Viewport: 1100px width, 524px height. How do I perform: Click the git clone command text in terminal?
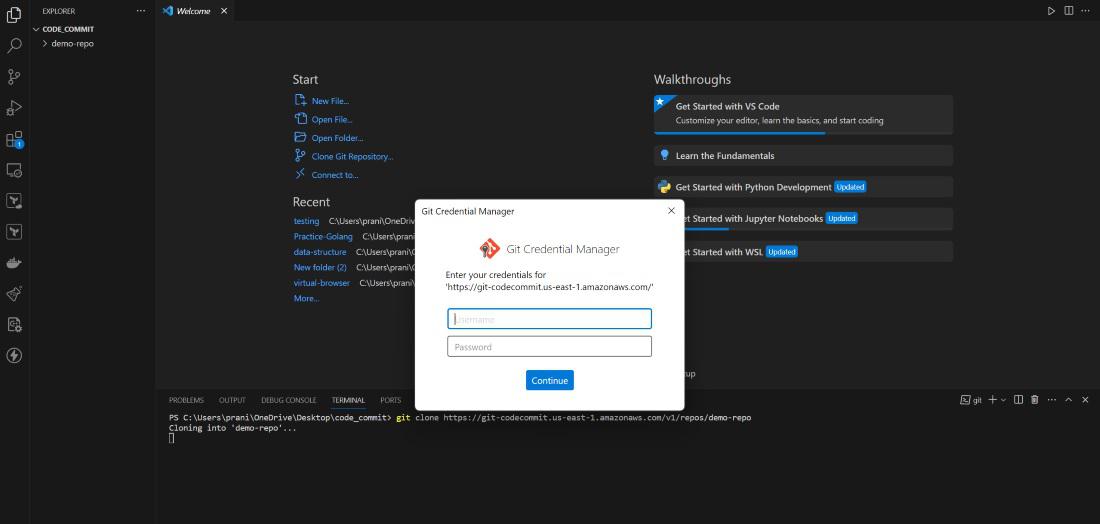tap(573, 418)
